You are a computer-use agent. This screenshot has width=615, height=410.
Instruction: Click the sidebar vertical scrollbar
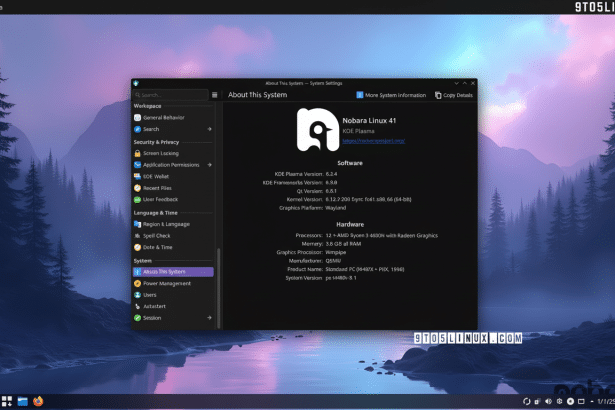tap(218, 288)
